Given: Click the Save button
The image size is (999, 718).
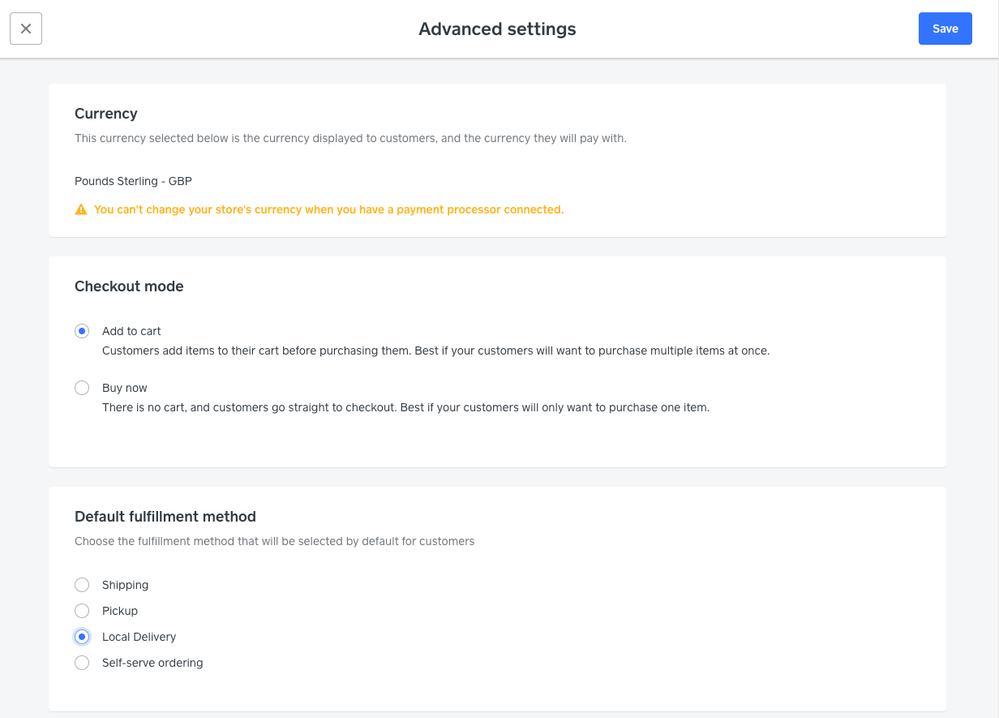Looking at the screenshot, I should [945, 29].
